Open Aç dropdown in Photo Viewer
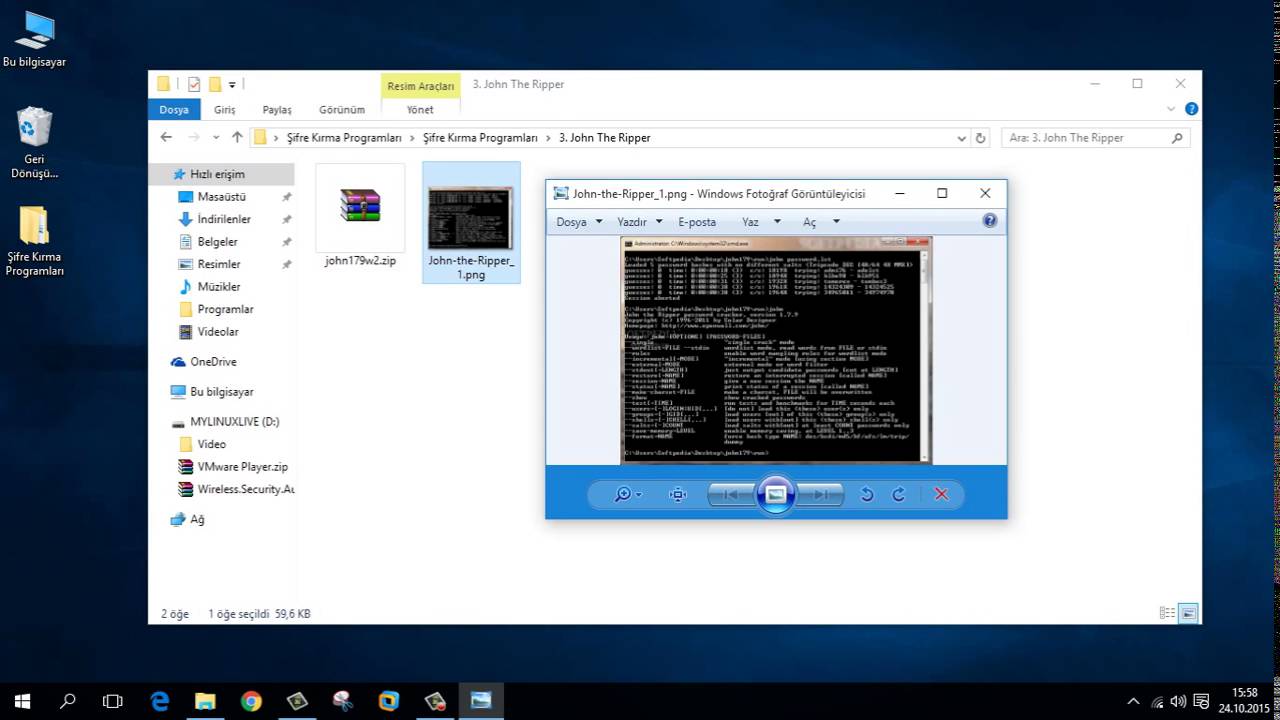This screenshot has height=720, width=1280. pyautogui.click(x=821, y=222)
